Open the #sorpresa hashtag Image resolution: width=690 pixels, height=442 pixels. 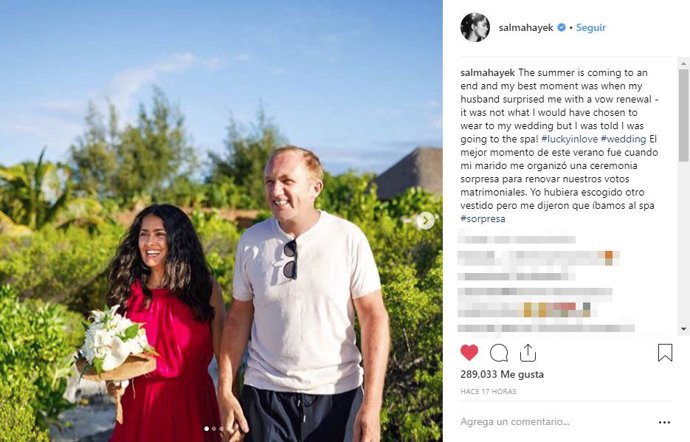pos(483,219)
